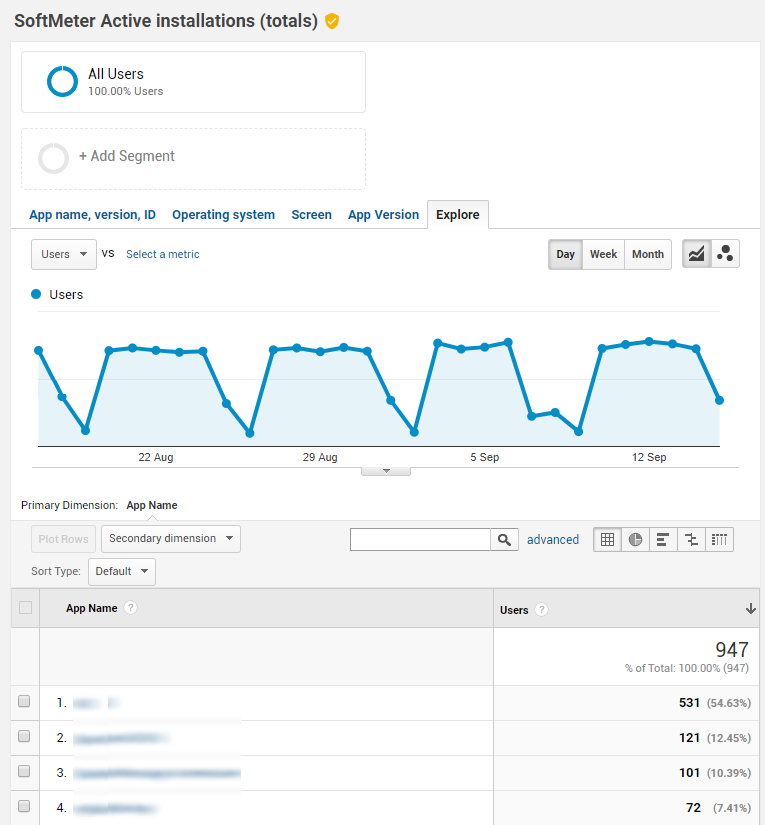Select the pie chart percentage view icon

[x=635, y=540]
